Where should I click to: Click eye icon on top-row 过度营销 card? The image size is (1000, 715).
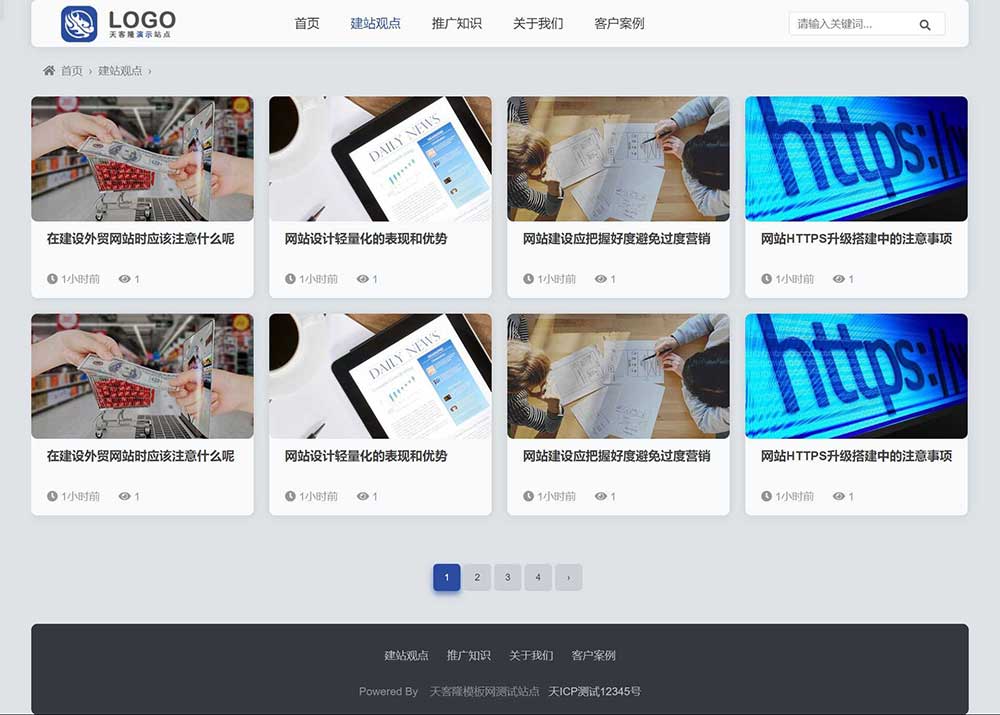tap(601, 279)
